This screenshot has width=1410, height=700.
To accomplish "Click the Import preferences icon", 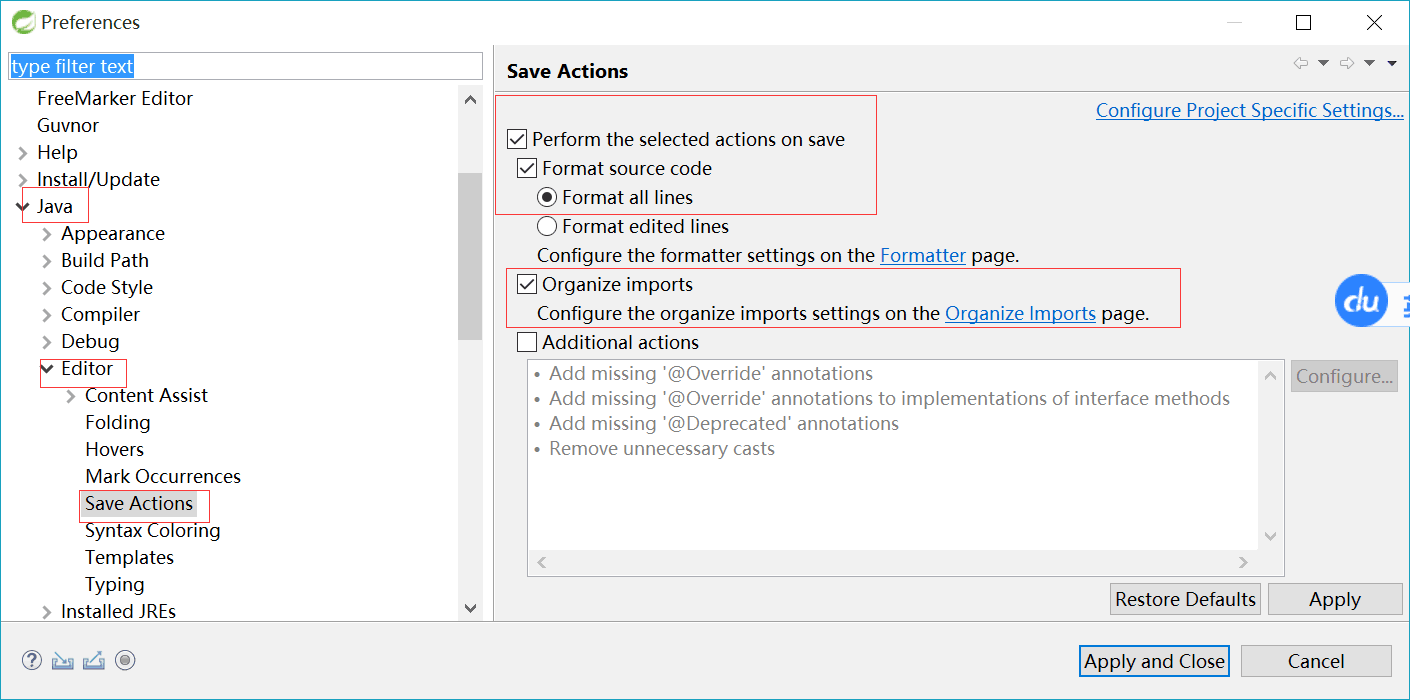I will click(x=63, y=660).
